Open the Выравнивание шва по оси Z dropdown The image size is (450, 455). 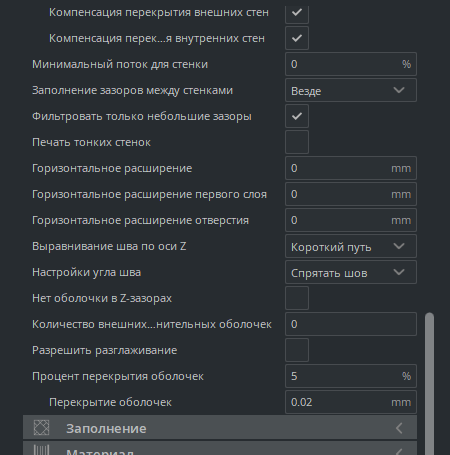351,246
